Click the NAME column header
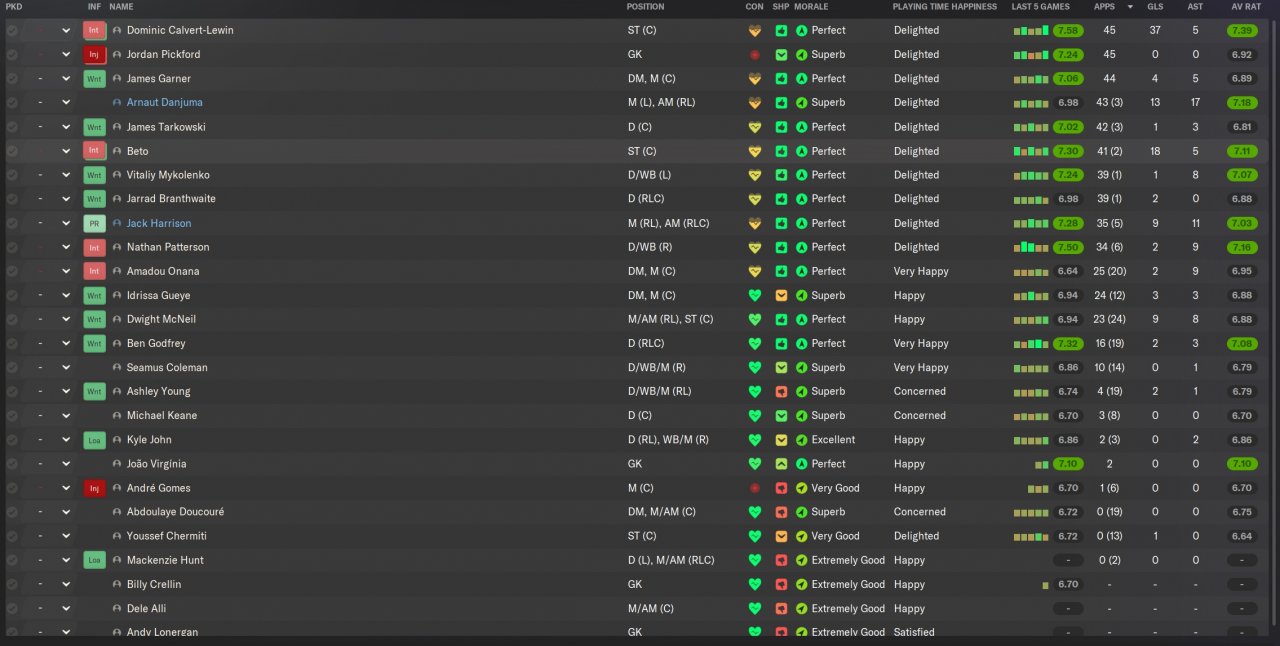Viewport: 1280px width, 646px height. (x=121, y=6)
